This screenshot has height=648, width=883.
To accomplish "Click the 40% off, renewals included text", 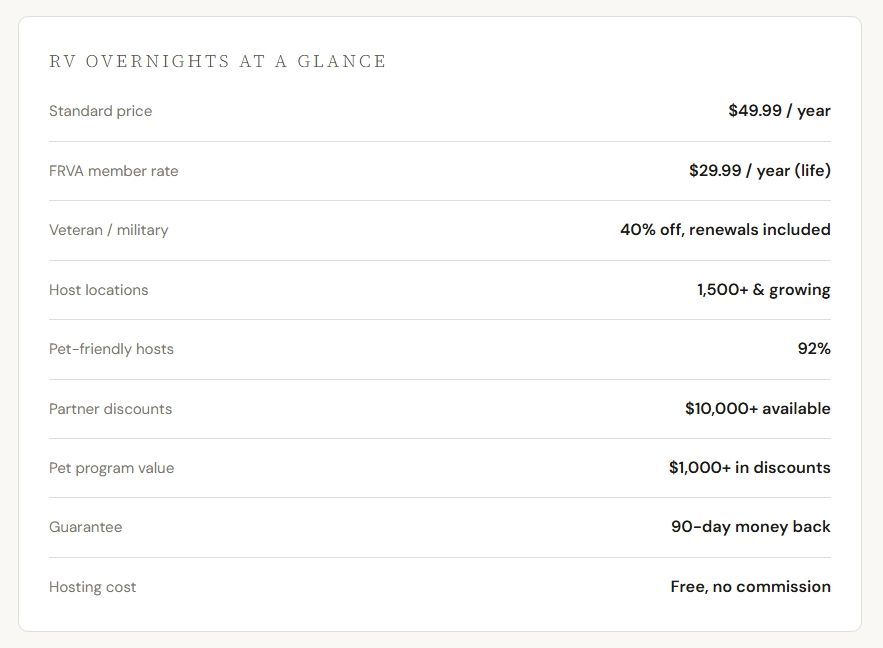I will point(725,230).
